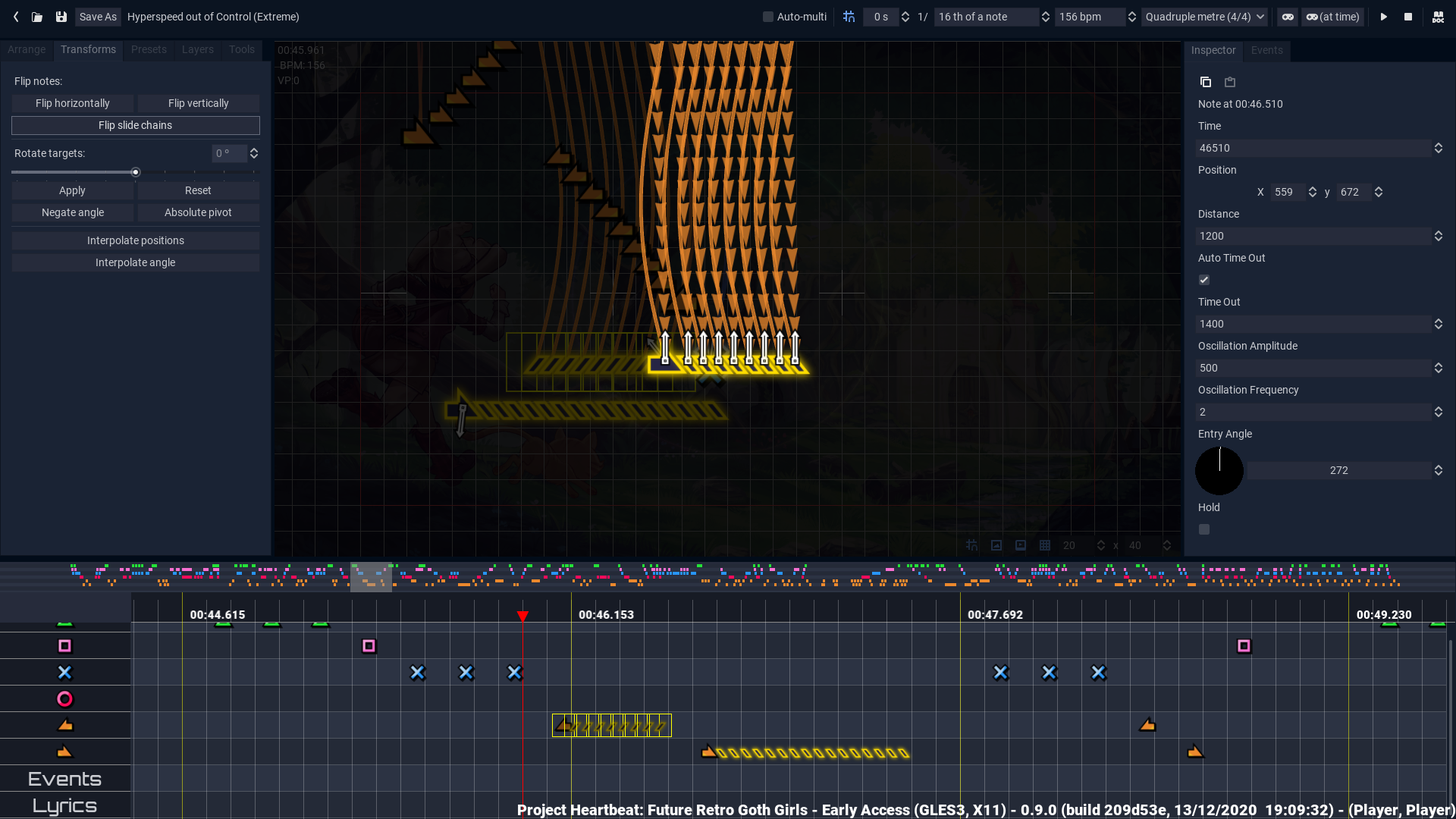Adjust Entry Angle 272 stepper
The image size is (1456, 819).
coord(1439,470)
